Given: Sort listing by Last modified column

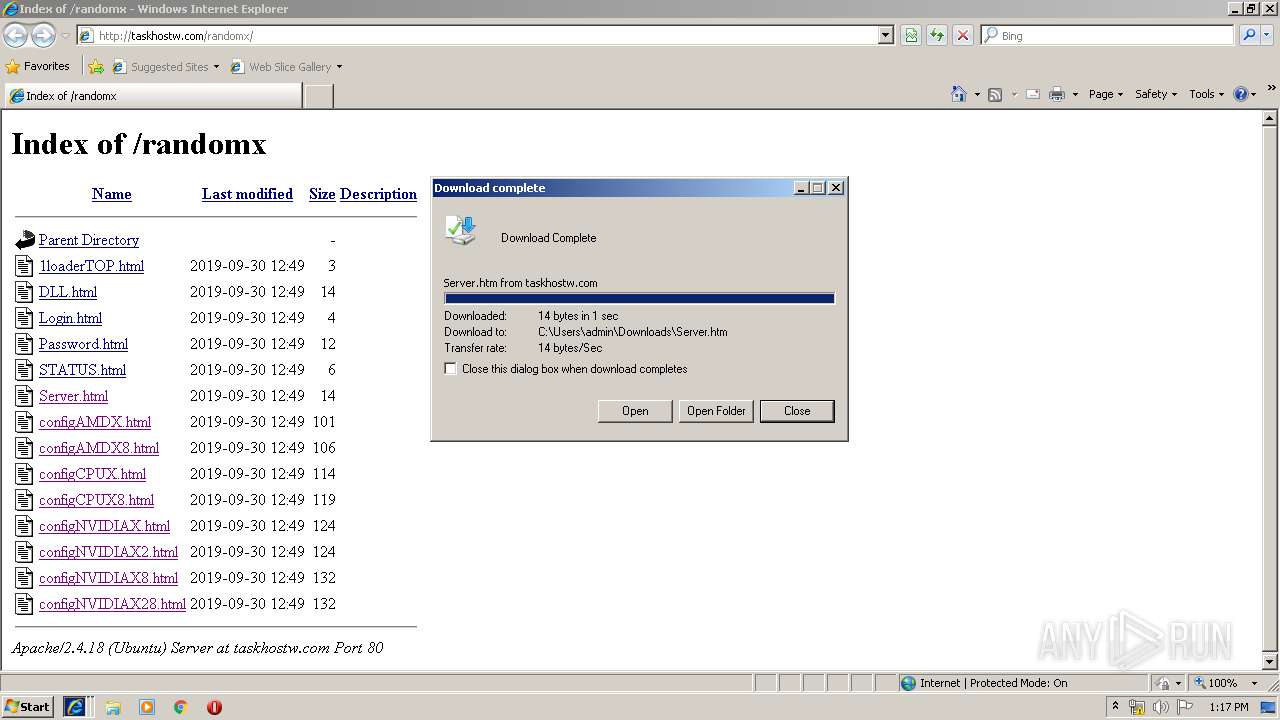Looking at the screenshot, I should 247,194.
